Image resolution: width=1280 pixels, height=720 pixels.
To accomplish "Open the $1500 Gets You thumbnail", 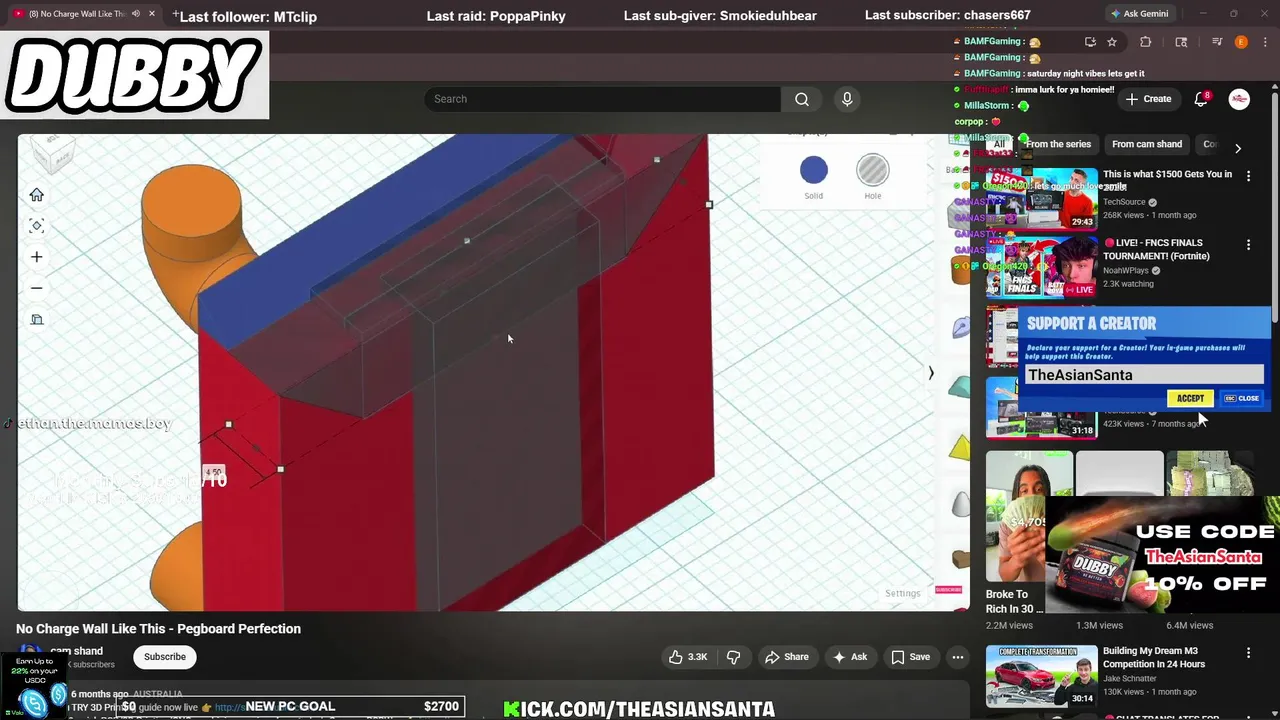I will click(1041, 199).
